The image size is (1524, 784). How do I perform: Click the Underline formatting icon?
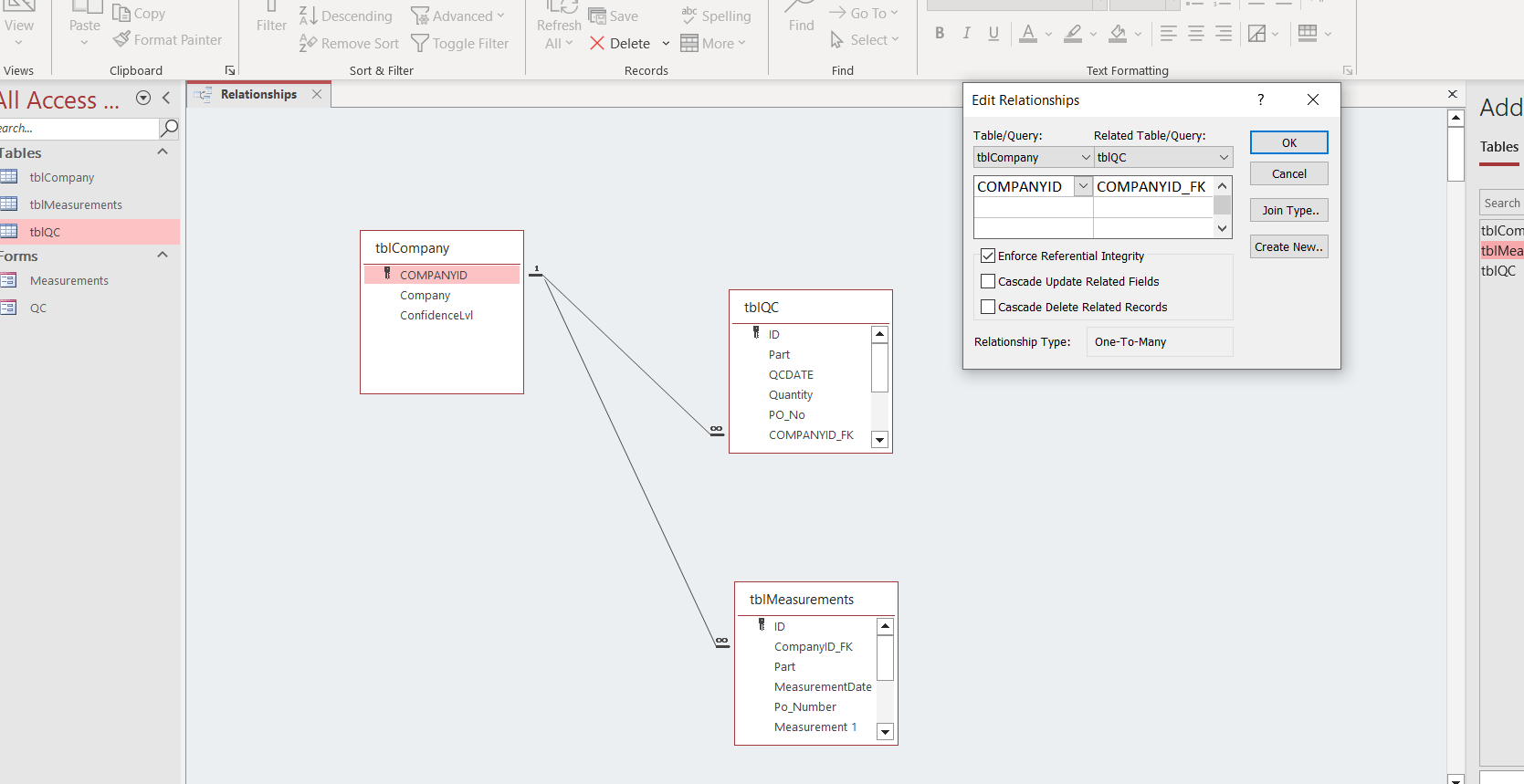click(993, 34)
